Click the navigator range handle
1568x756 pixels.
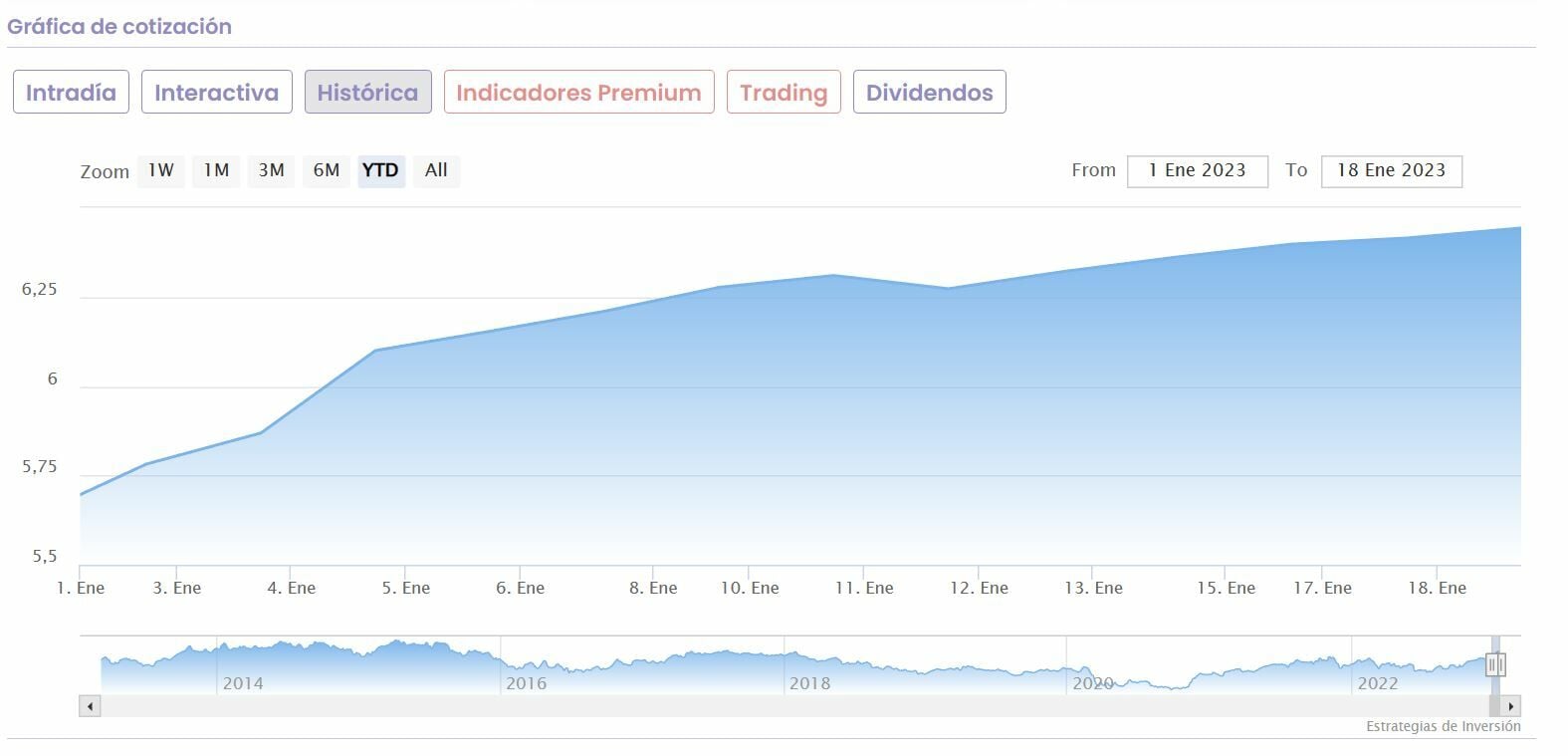(x=1495, y=664)
